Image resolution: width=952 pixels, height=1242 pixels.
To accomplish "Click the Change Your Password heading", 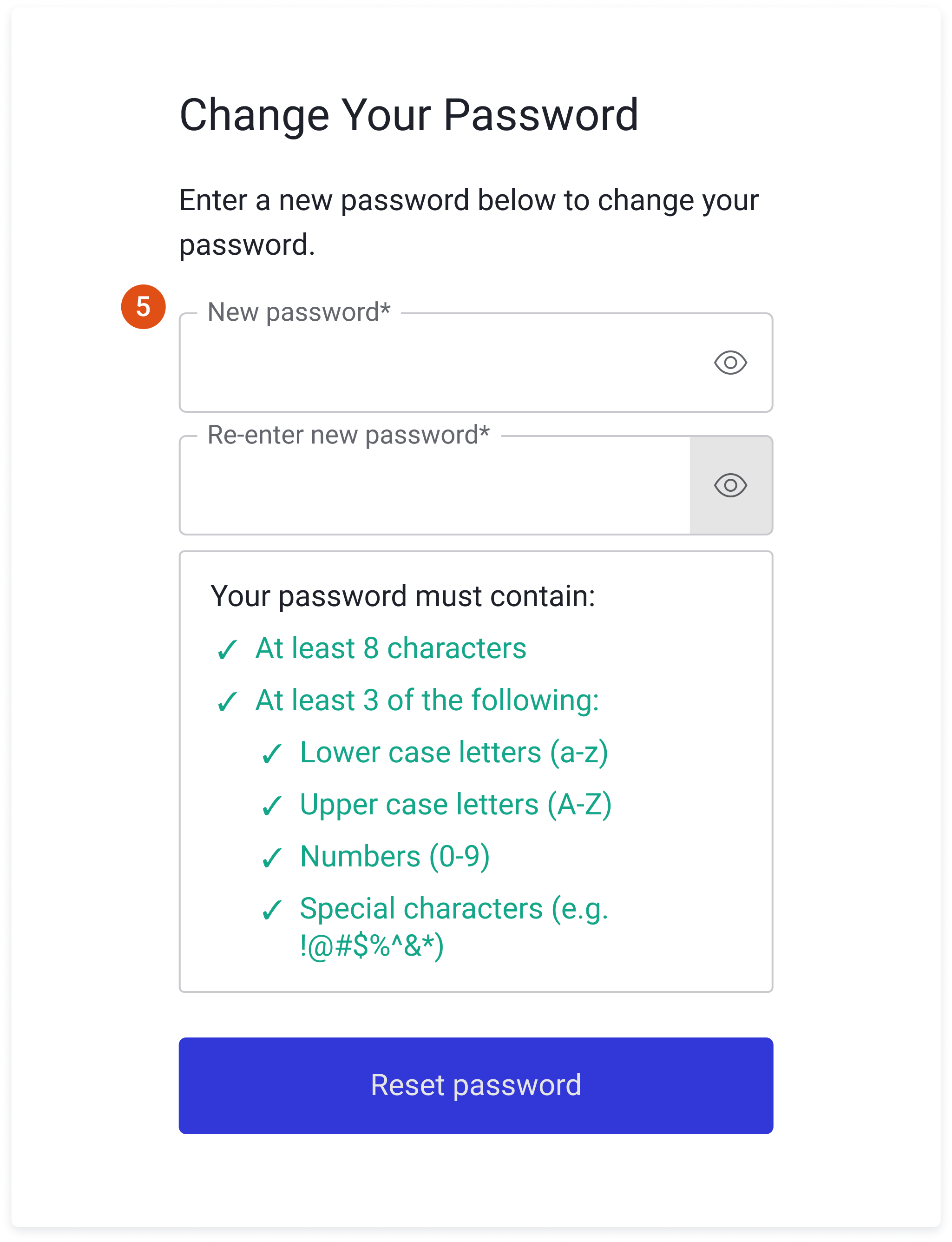I will [408, 115].
